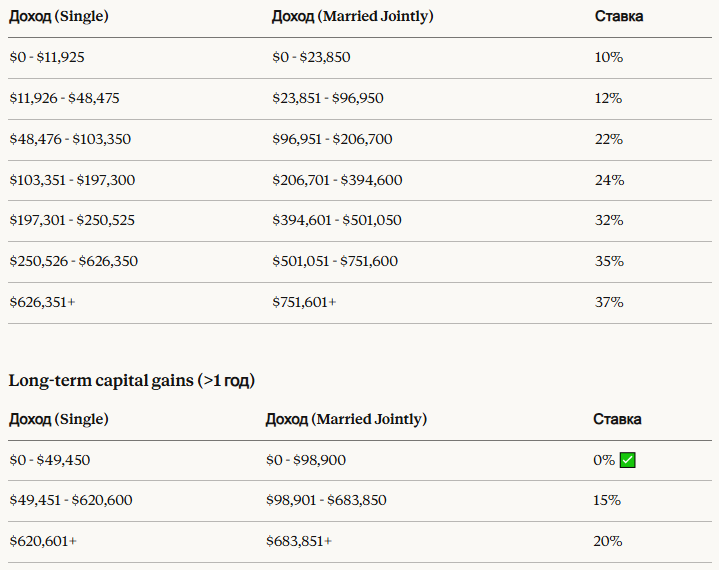
Task: Click the 20% capital gains rate
Action: tap(607, 541)
